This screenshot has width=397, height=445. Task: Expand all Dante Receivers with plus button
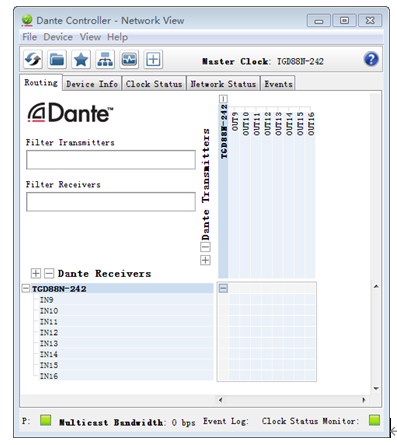(x=35, y=273)
